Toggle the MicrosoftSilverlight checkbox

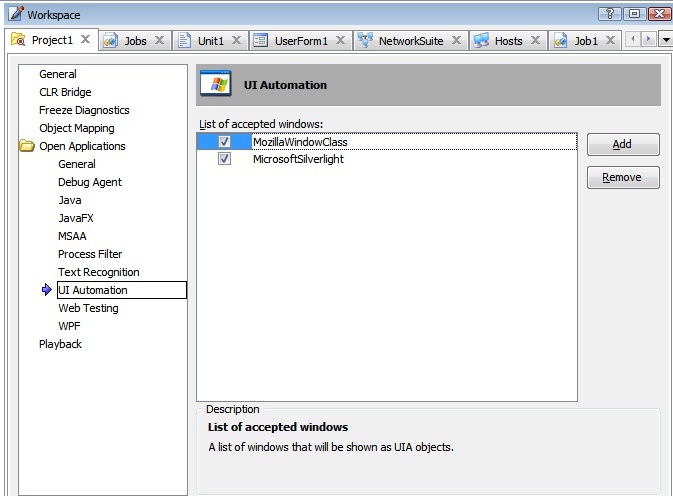225,159
